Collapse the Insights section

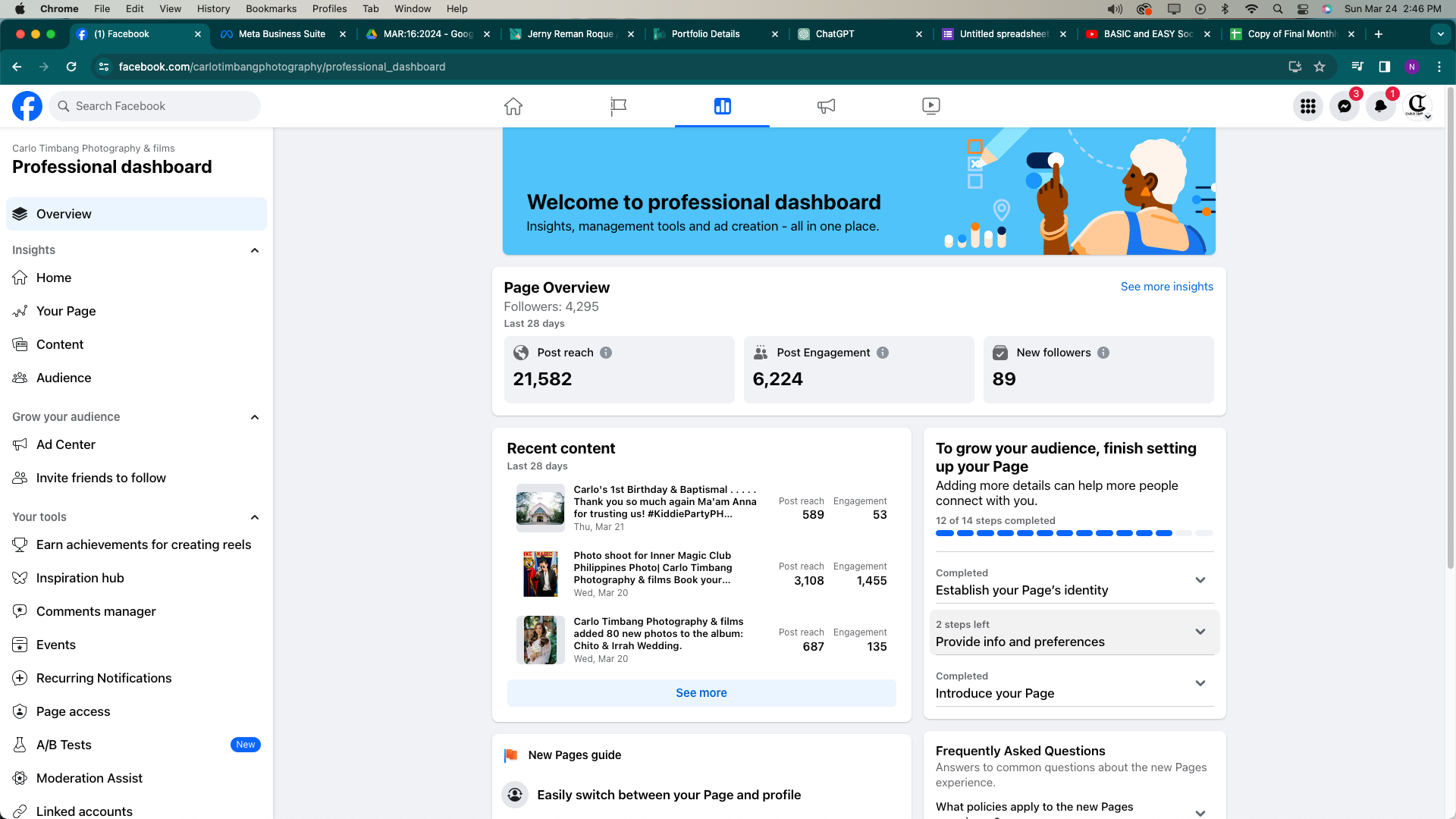[x=255, y=250]
